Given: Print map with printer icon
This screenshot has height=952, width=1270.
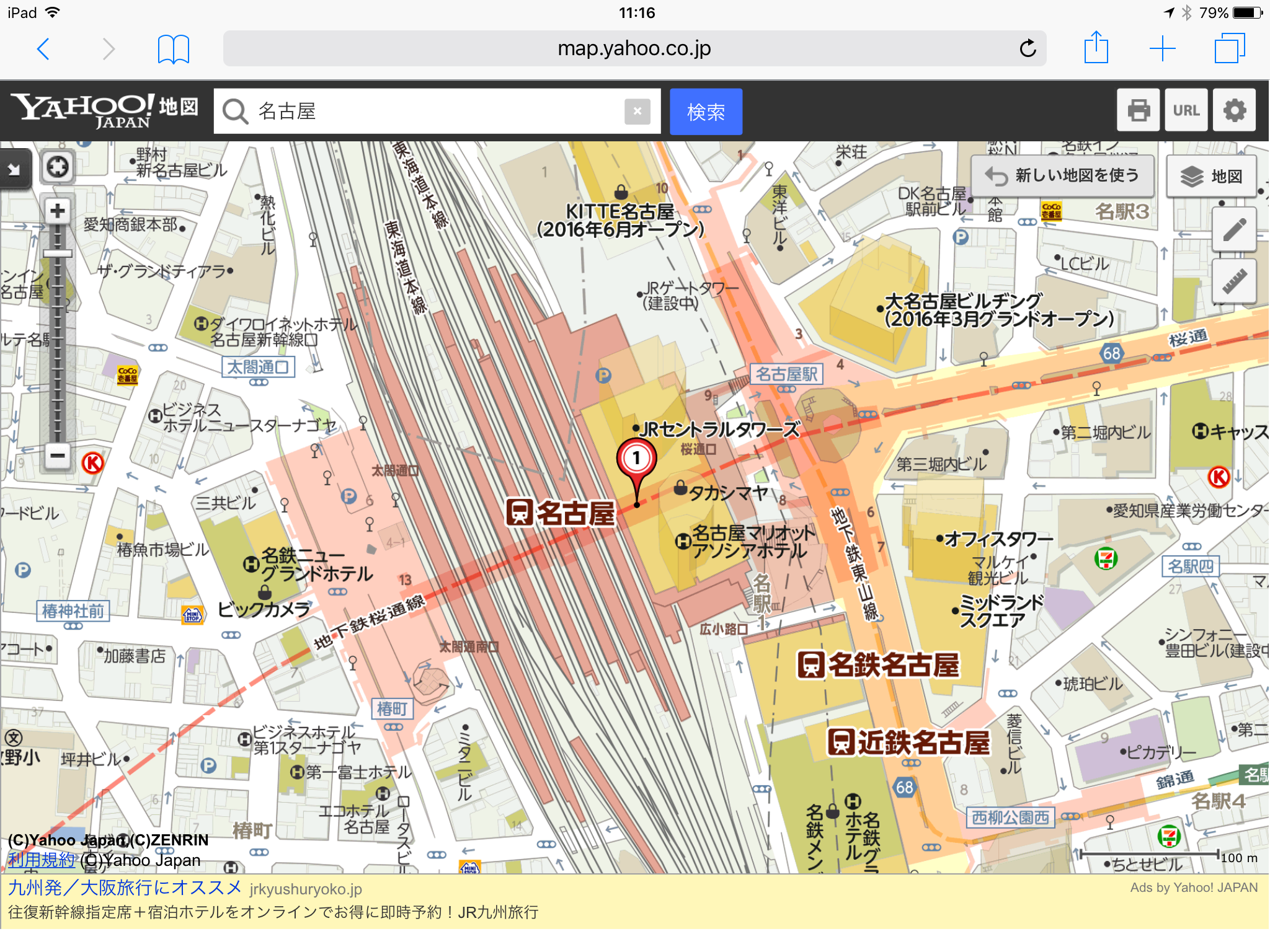Looking at the screenshot, I should (1138, 110).
